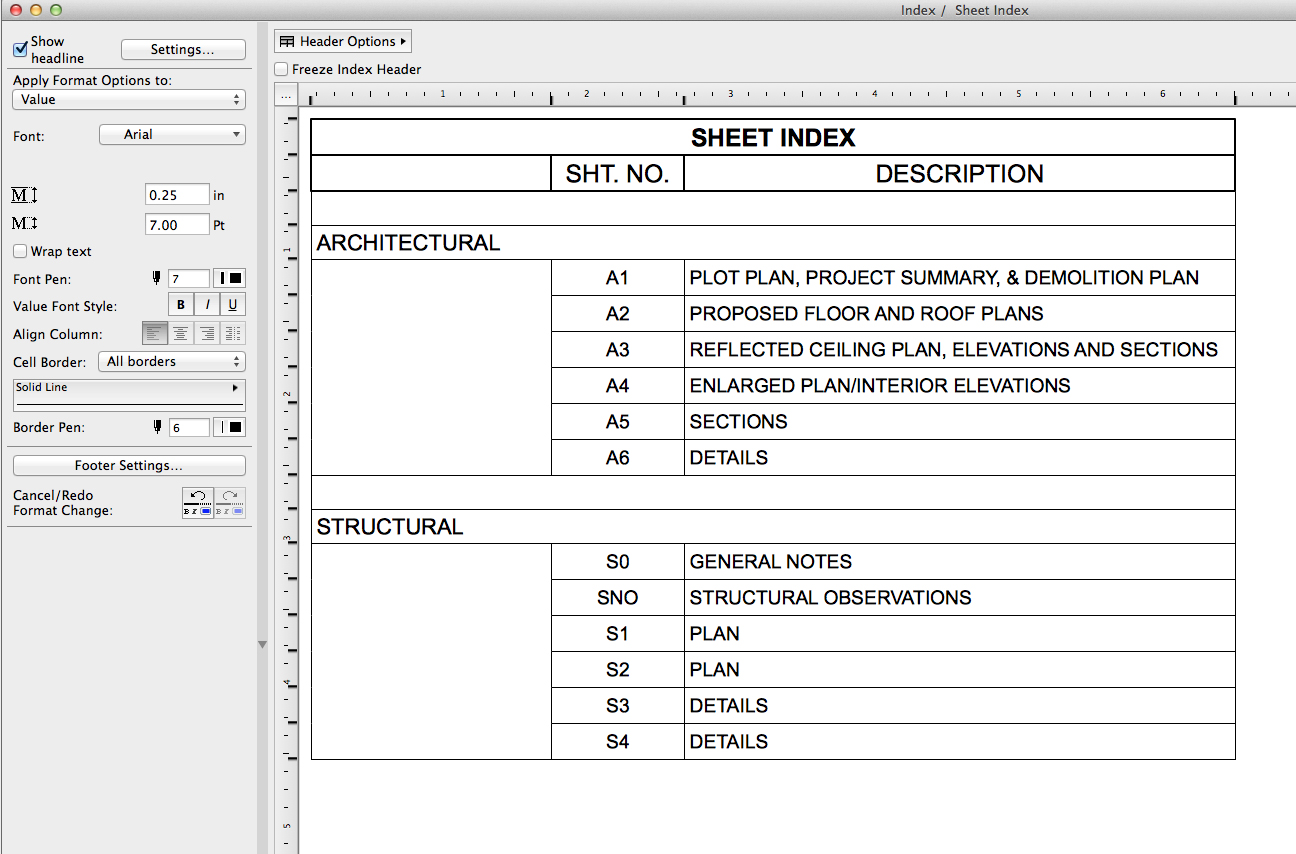Click the Border Pen number field

tap(190, 427)
